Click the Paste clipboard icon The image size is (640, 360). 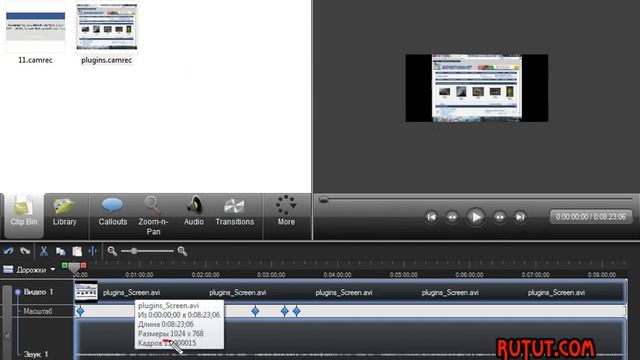click(x=77, y=251)
